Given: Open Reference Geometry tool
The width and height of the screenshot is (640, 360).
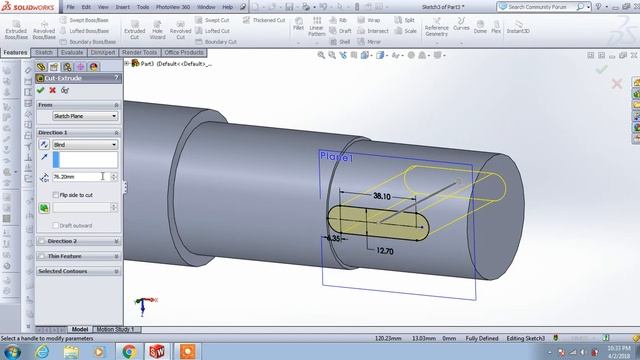Looking at the screenshot, I should click(x=436, y=27).
